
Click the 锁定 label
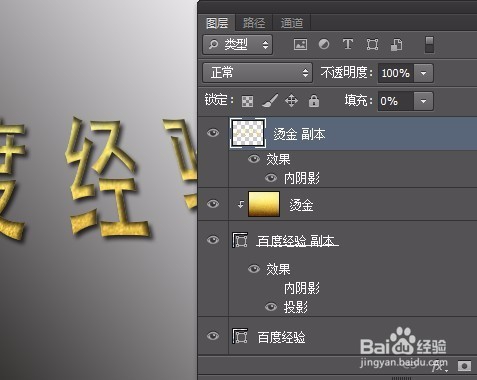[219, 100]
